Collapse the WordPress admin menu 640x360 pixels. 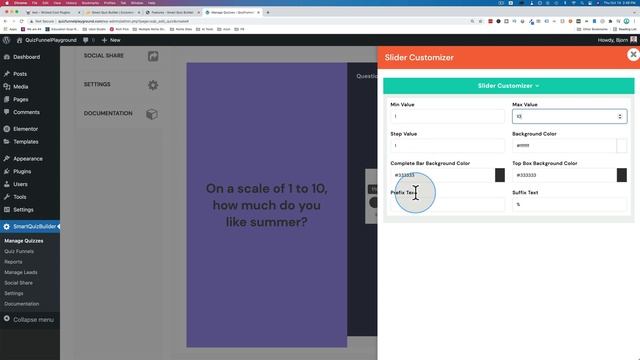tap(29, 320)
